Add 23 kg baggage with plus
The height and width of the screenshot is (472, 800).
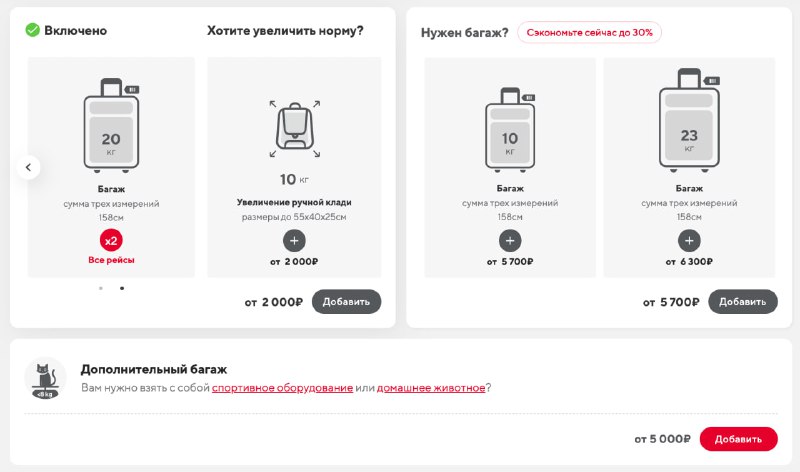[689, 241]
